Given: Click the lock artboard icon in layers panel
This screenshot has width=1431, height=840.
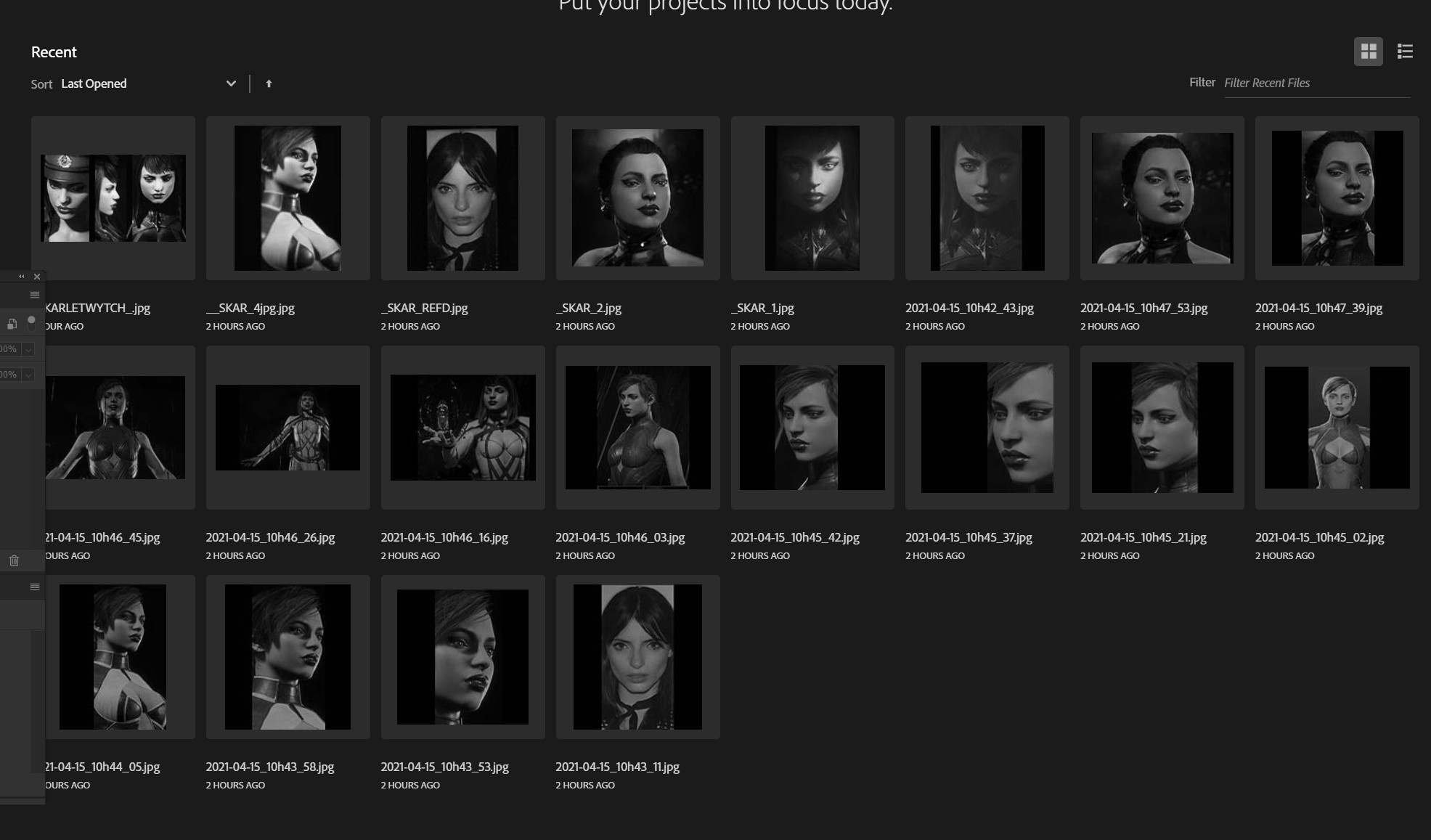Looking at the screenshot, I should [x=12, y=324].
